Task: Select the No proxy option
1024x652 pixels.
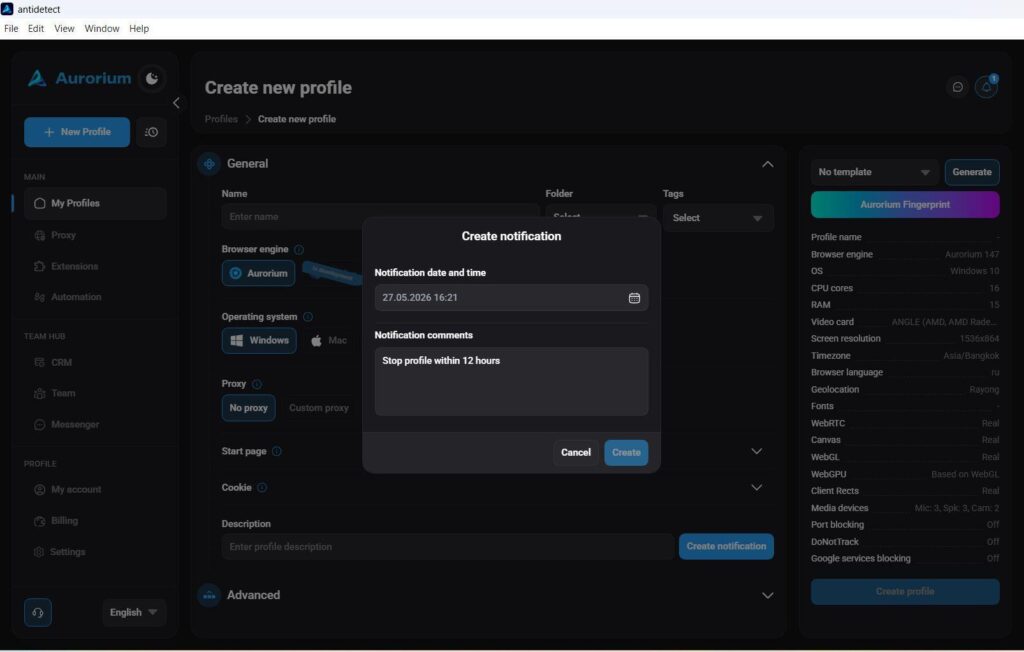Action: (x=248, y=408)
